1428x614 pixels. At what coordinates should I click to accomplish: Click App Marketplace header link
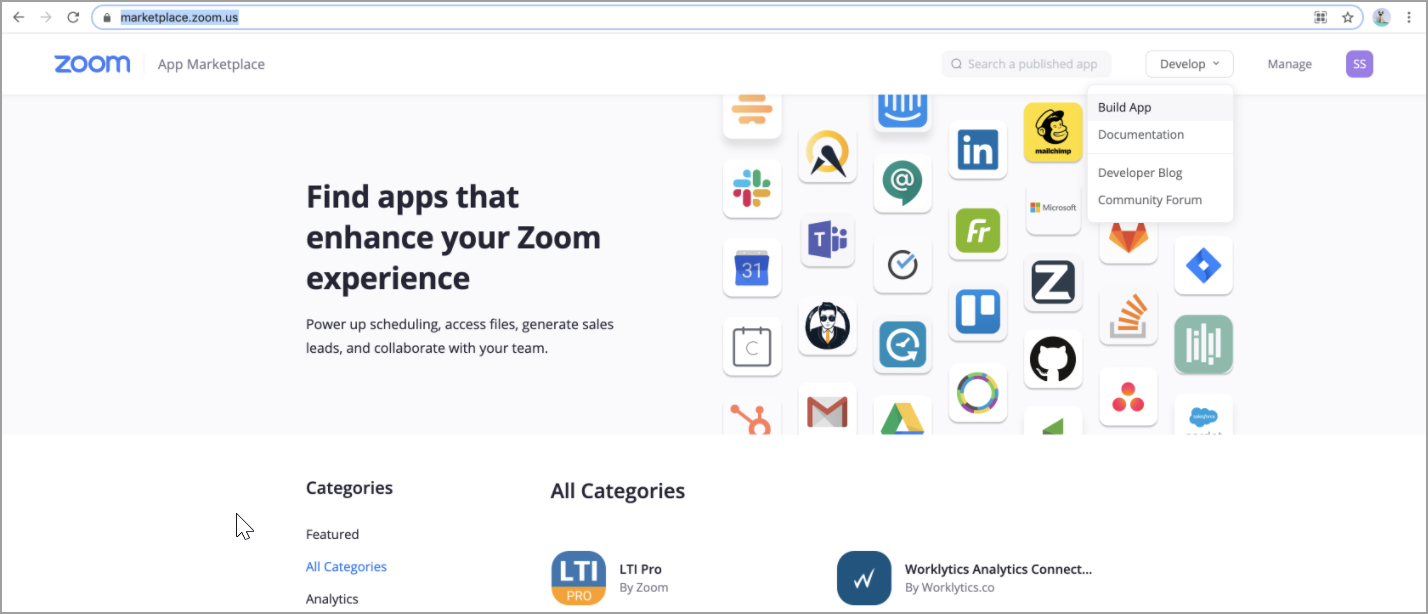pyautogui.click(x=211, y=64)
